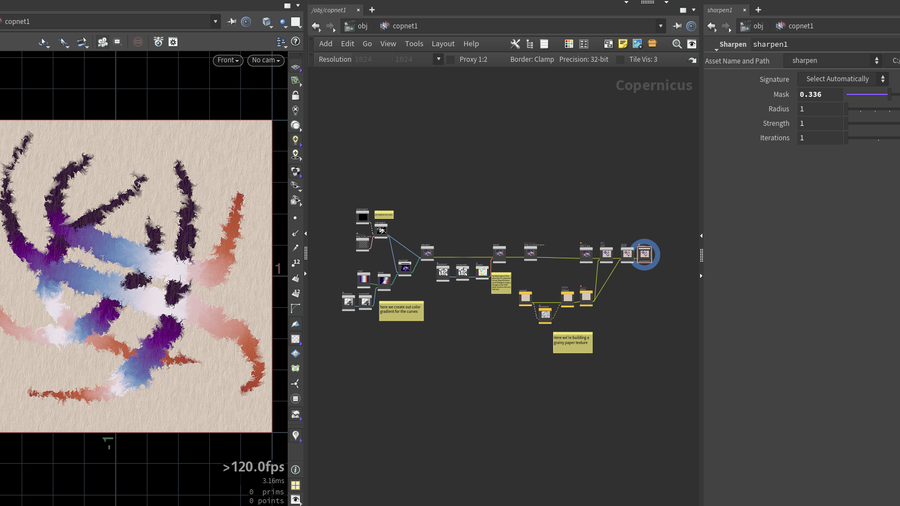Toggle the Proxy 1:2 checkbox
The height and width of the screenshot is (506, 900).
tap(453, 60)
